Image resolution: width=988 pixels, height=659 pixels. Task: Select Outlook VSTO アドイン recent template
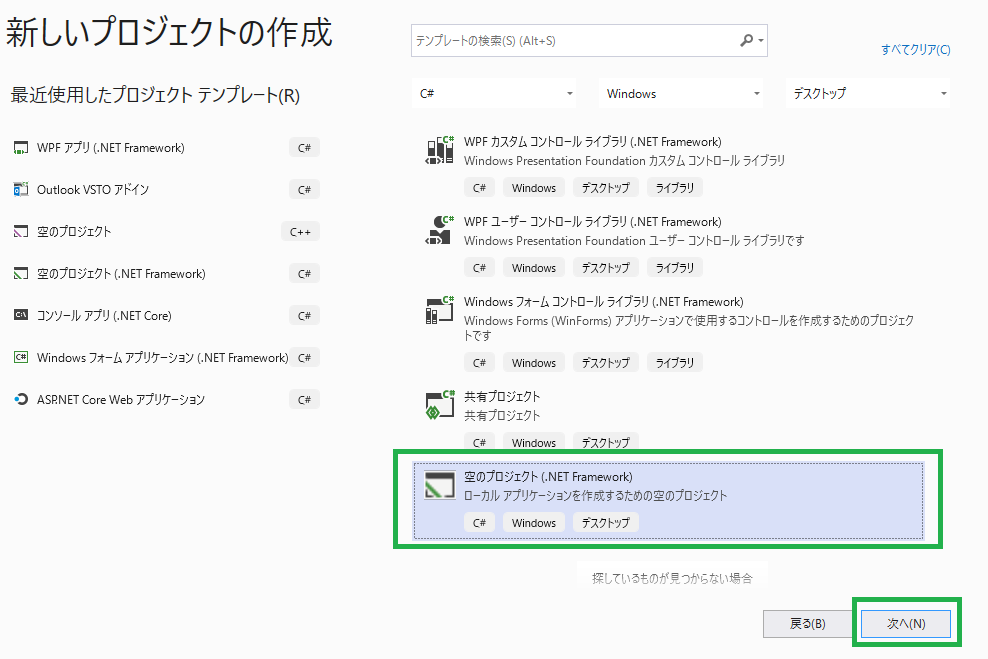tap(93, 190)
